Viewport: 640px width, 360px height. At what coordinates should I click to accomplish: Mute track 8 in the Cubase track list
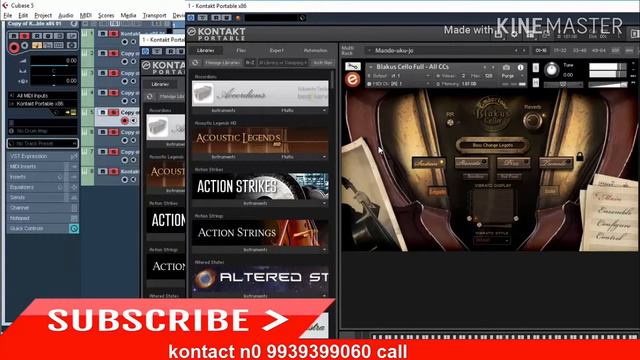(x=103, y=171)
